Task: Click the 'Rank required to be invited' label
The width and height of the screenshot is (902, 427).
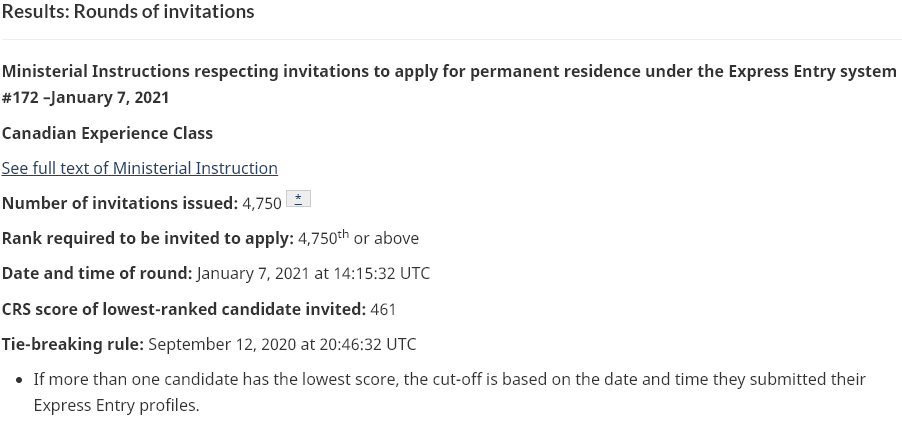Action: (x=147, y=238)
